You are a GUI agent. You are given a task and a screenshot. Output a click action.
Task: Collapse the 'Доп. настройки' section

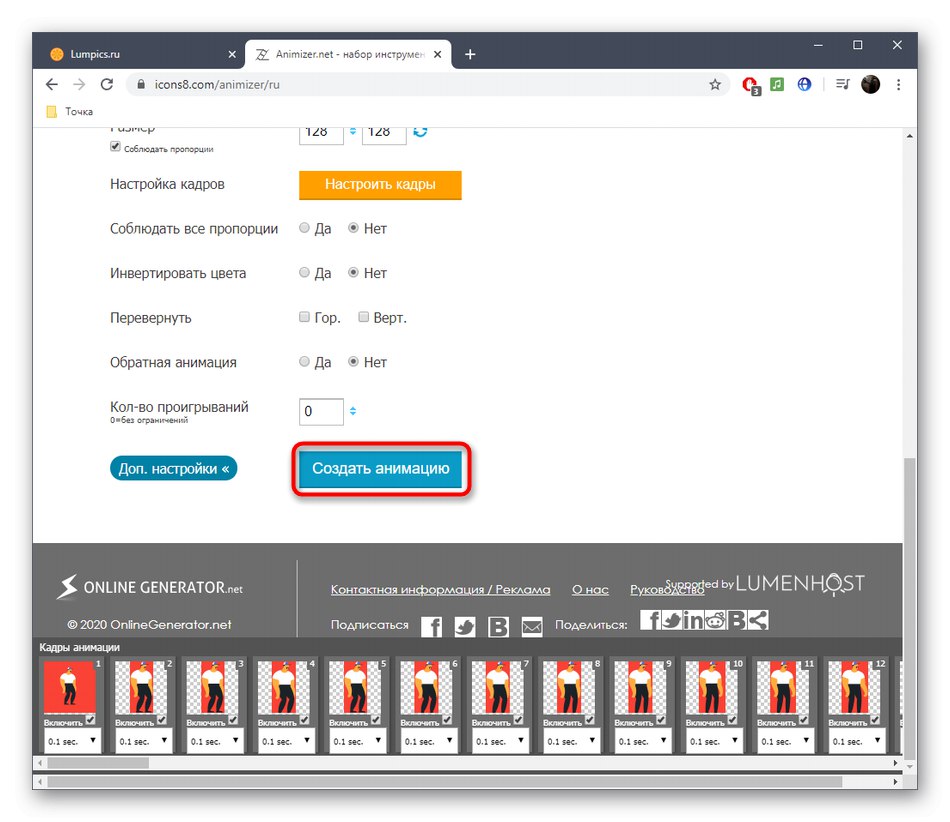173,467
